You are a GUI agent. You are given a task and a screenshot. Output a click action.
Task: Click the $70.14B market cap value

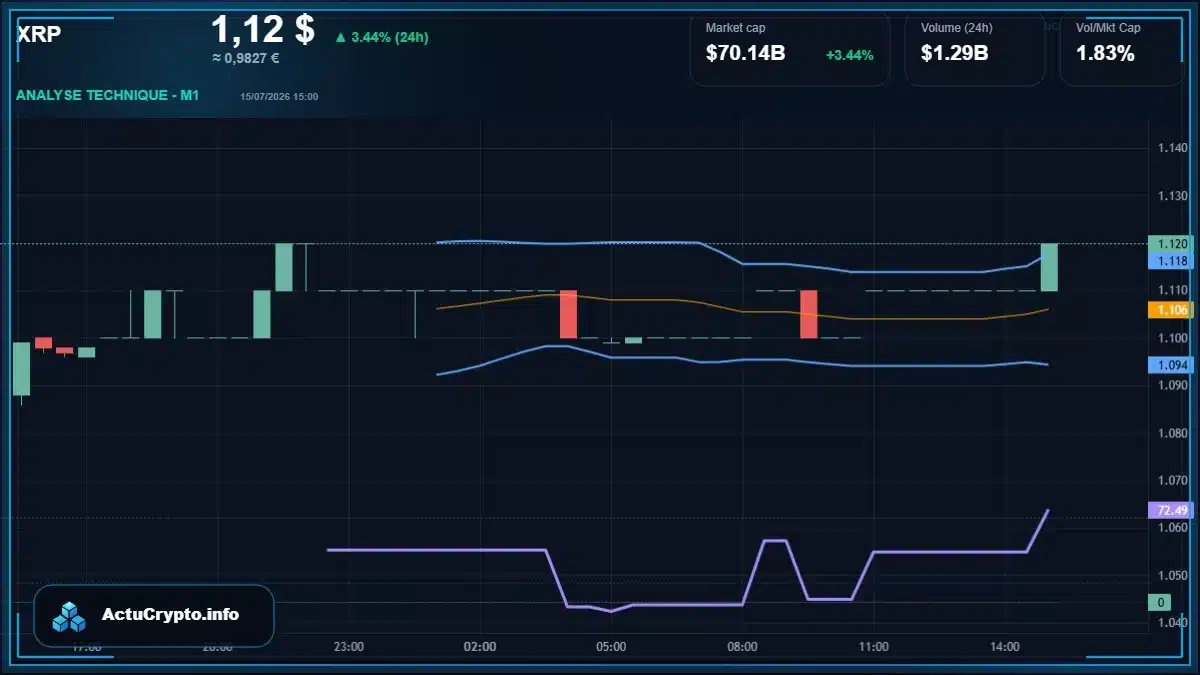745,54
